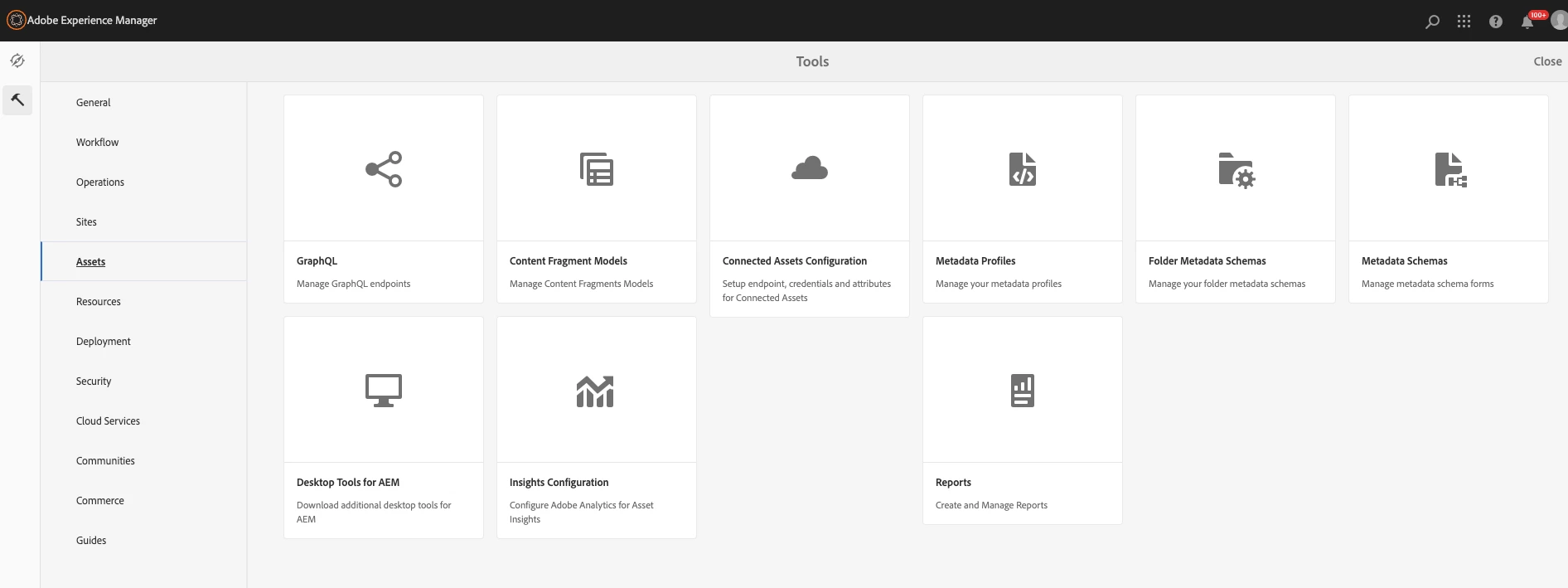Open the search magnifier in top bar
The height and width of the screenshot is (588, 1568).
coord(1432,22)
